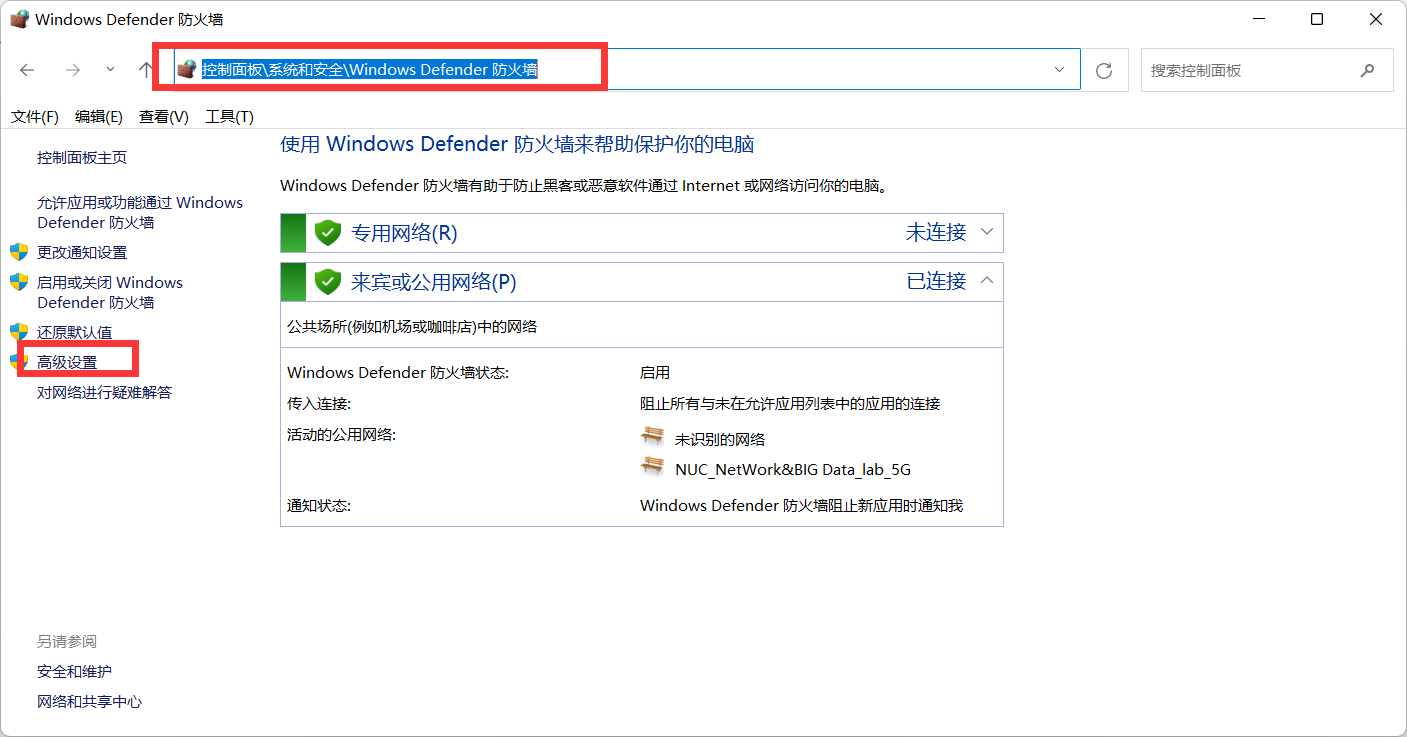This screenshot has height=737, width=1407.
Task: Click the Windows Defender 防火墙状态 label
Action: pos(398,372)
